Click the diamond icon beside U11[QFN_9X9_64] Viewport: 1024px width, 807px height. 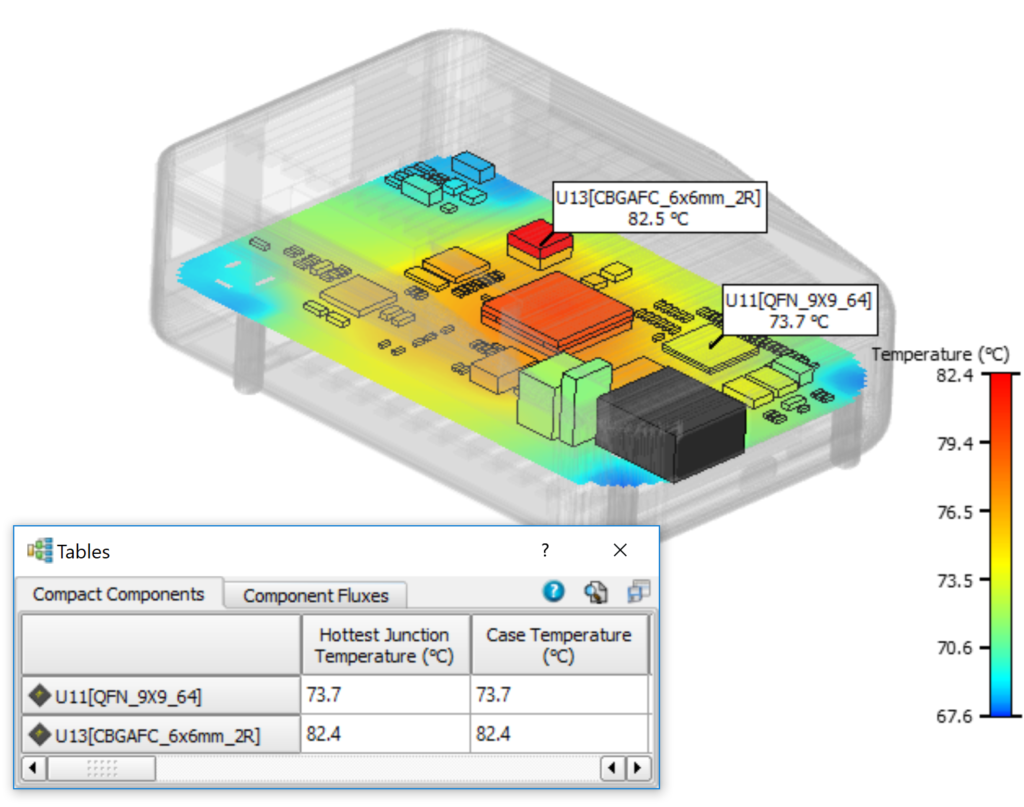click(39, 695)
